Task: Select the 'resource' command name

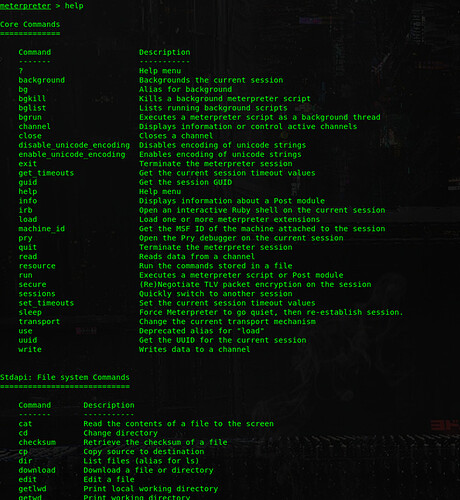Action: point(37,266)
